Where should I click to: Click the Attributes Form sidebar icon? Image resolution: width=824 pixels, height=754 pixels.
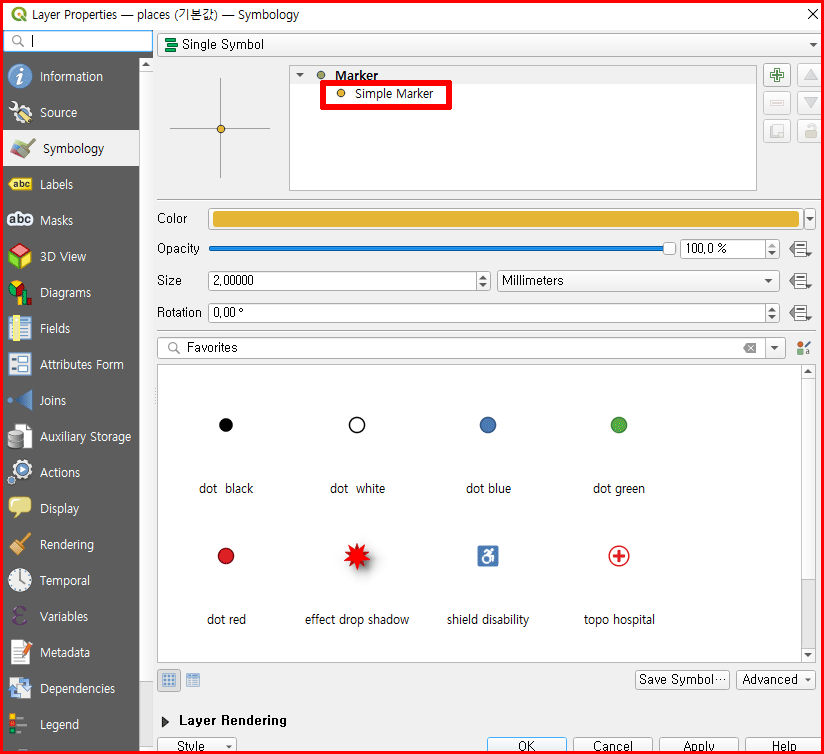20,365
